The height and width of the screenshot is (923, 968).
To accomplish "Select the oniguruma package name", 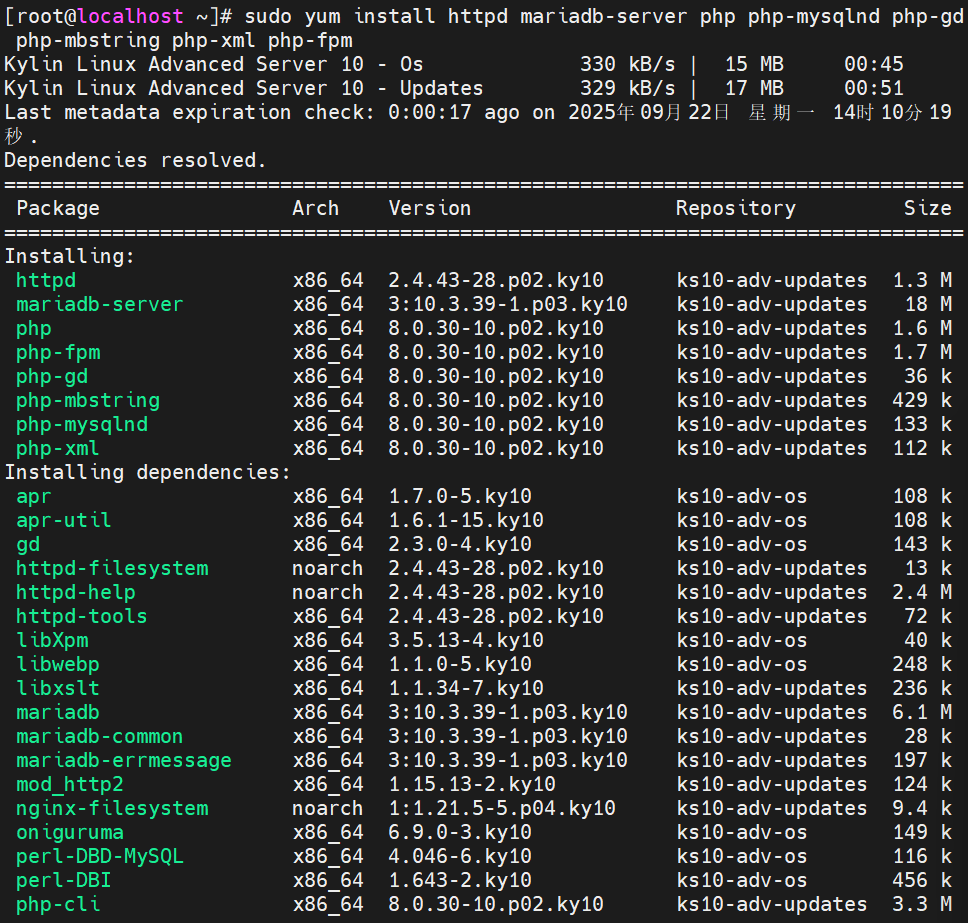I will click(70, 833).
